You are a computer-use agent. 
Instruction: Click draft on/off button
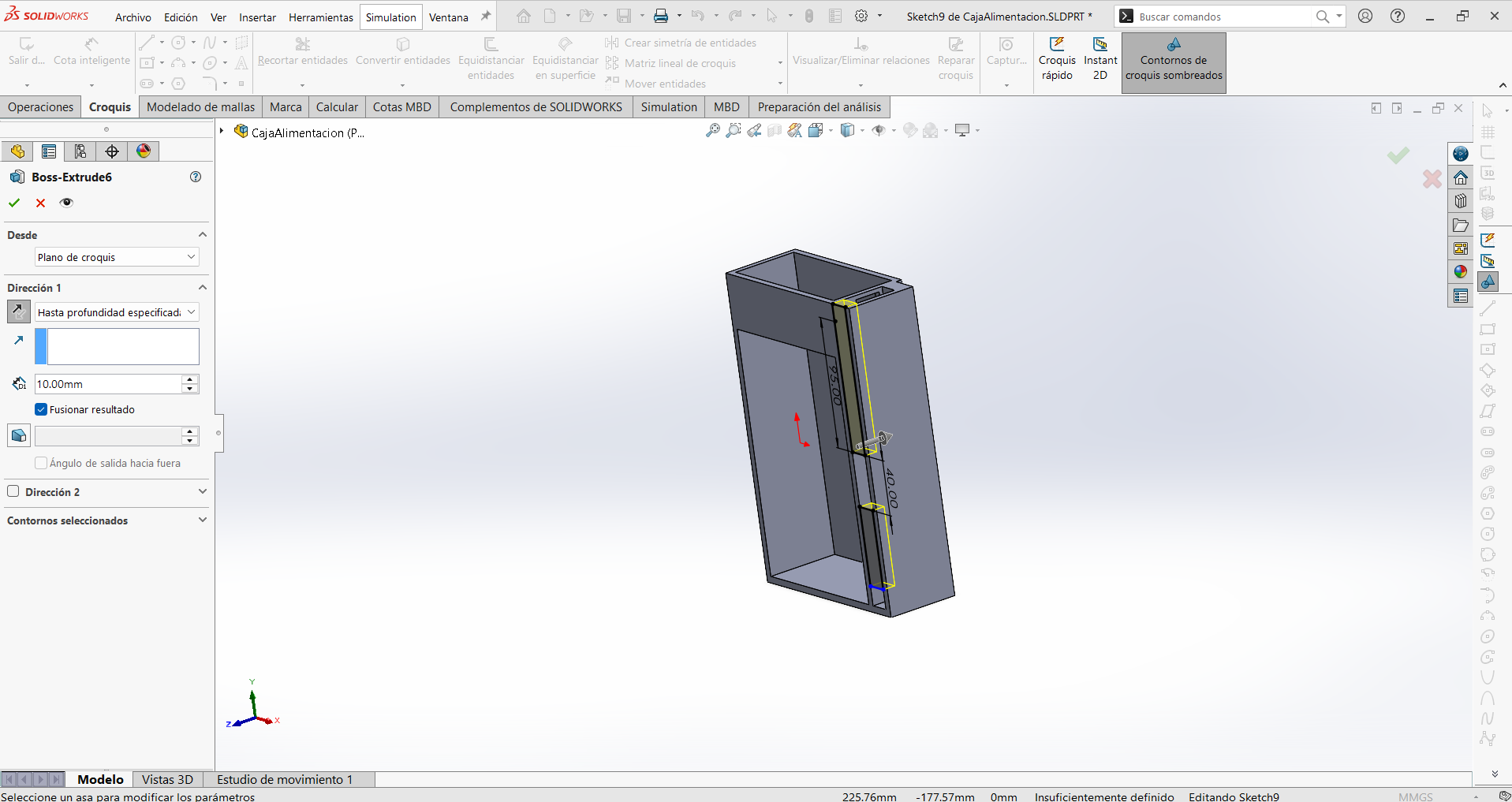tap(19, 435)
